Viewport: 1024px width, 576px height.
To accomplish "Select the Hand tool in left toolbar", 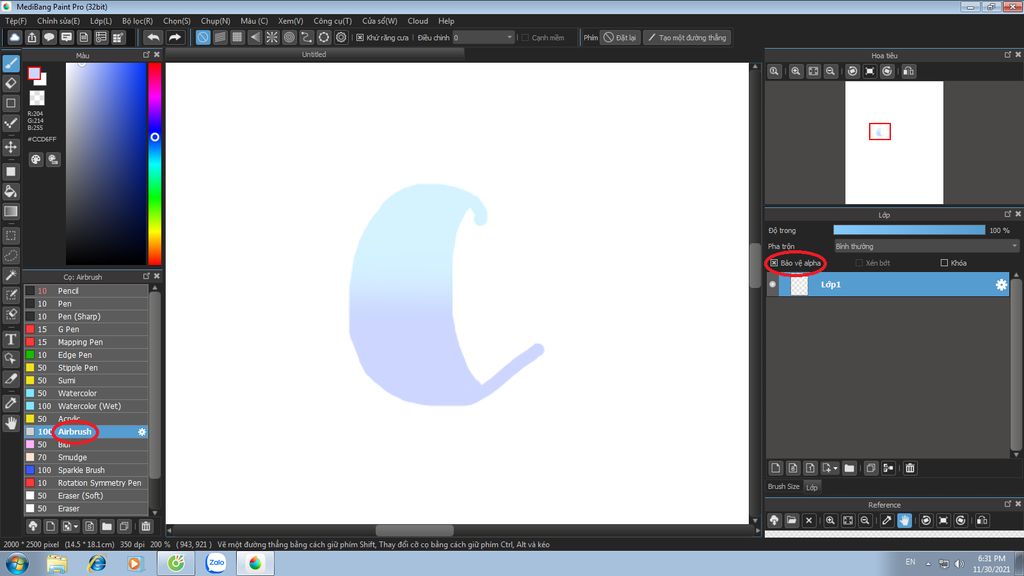I will (11, 423).
